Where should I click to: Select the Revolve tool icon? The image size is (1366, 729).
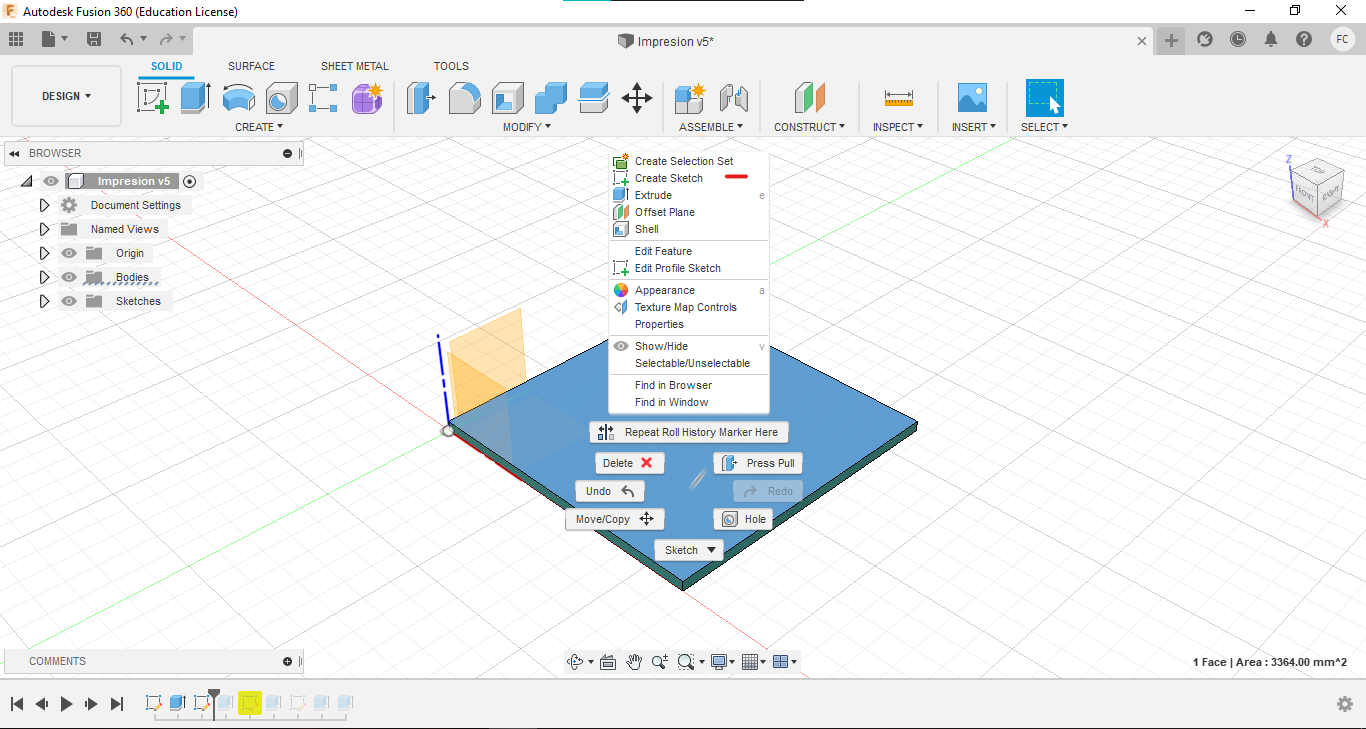coord(238,98)
